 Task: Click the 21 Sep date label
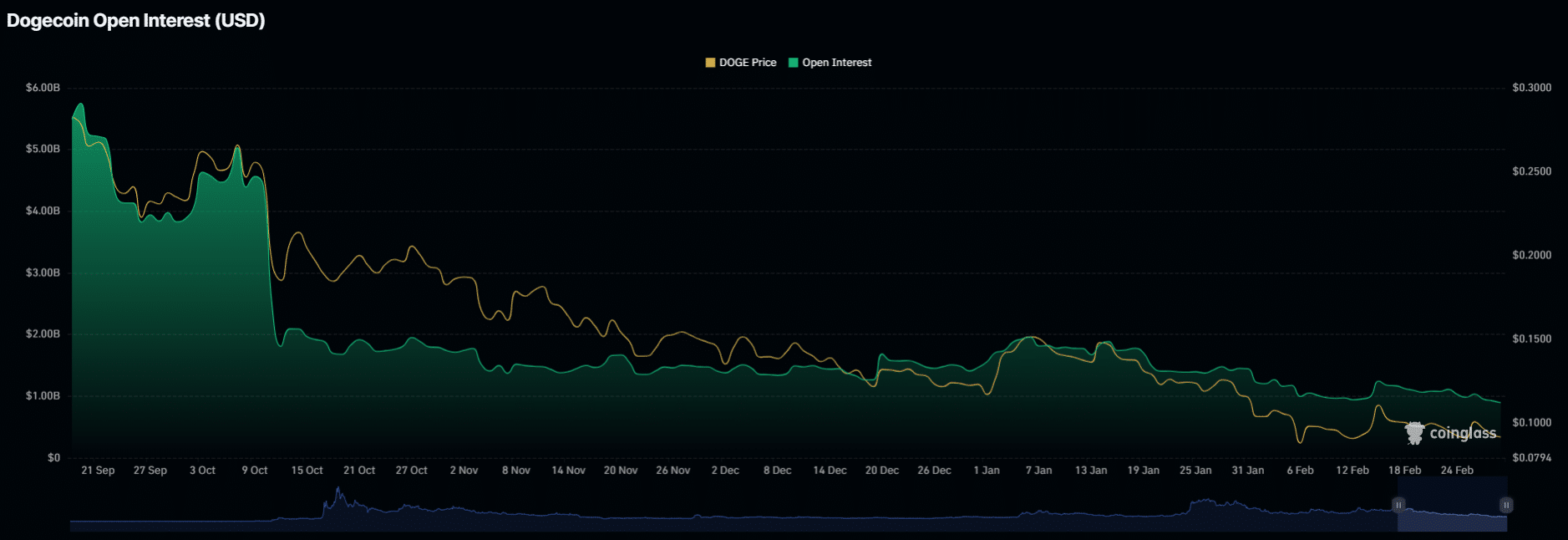(98, 471)
